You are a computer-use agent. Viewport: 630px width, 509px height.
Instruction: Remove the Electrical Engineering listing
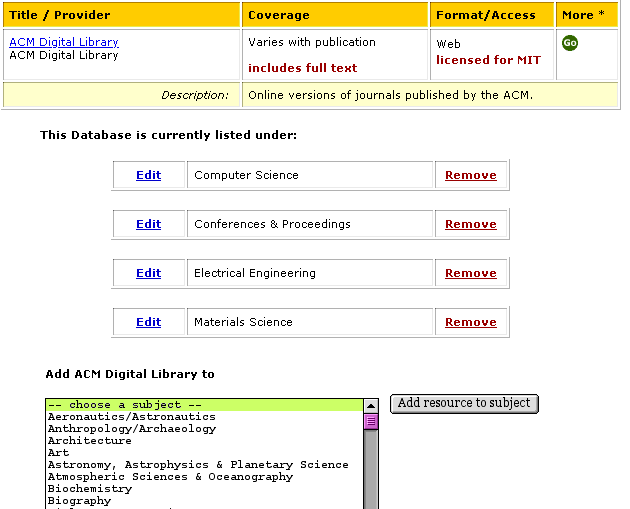coord(470,273)
